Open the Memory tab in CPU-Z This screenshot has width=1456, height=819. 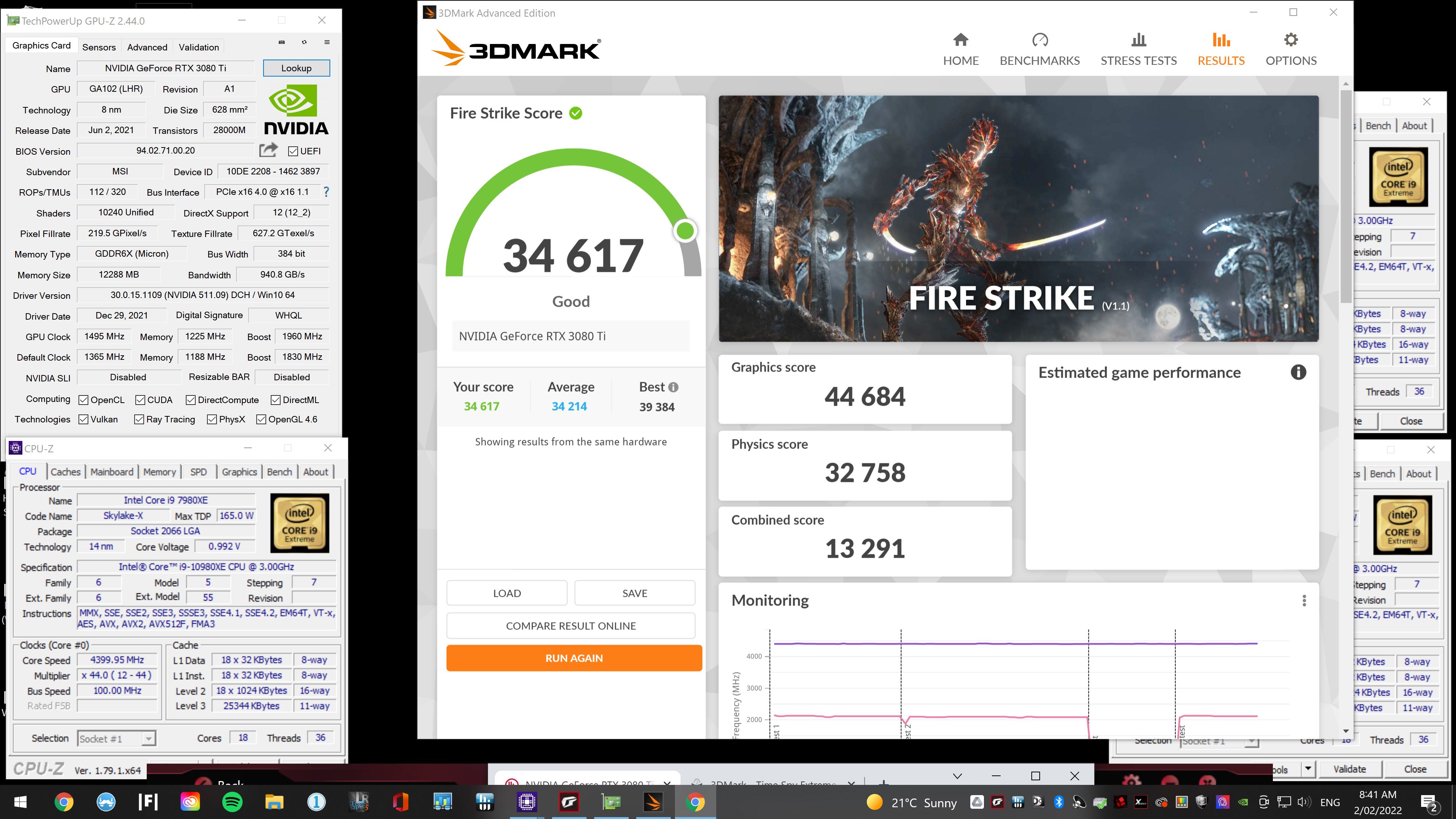click(159, 472)
